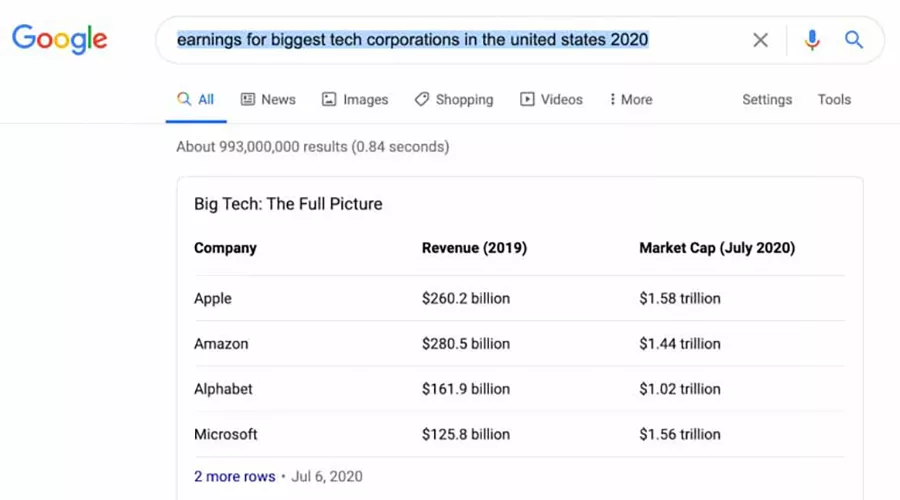Click the blue magnifier search icon
Viewport: 900px width, 500px height.
[x=853, y=40]
